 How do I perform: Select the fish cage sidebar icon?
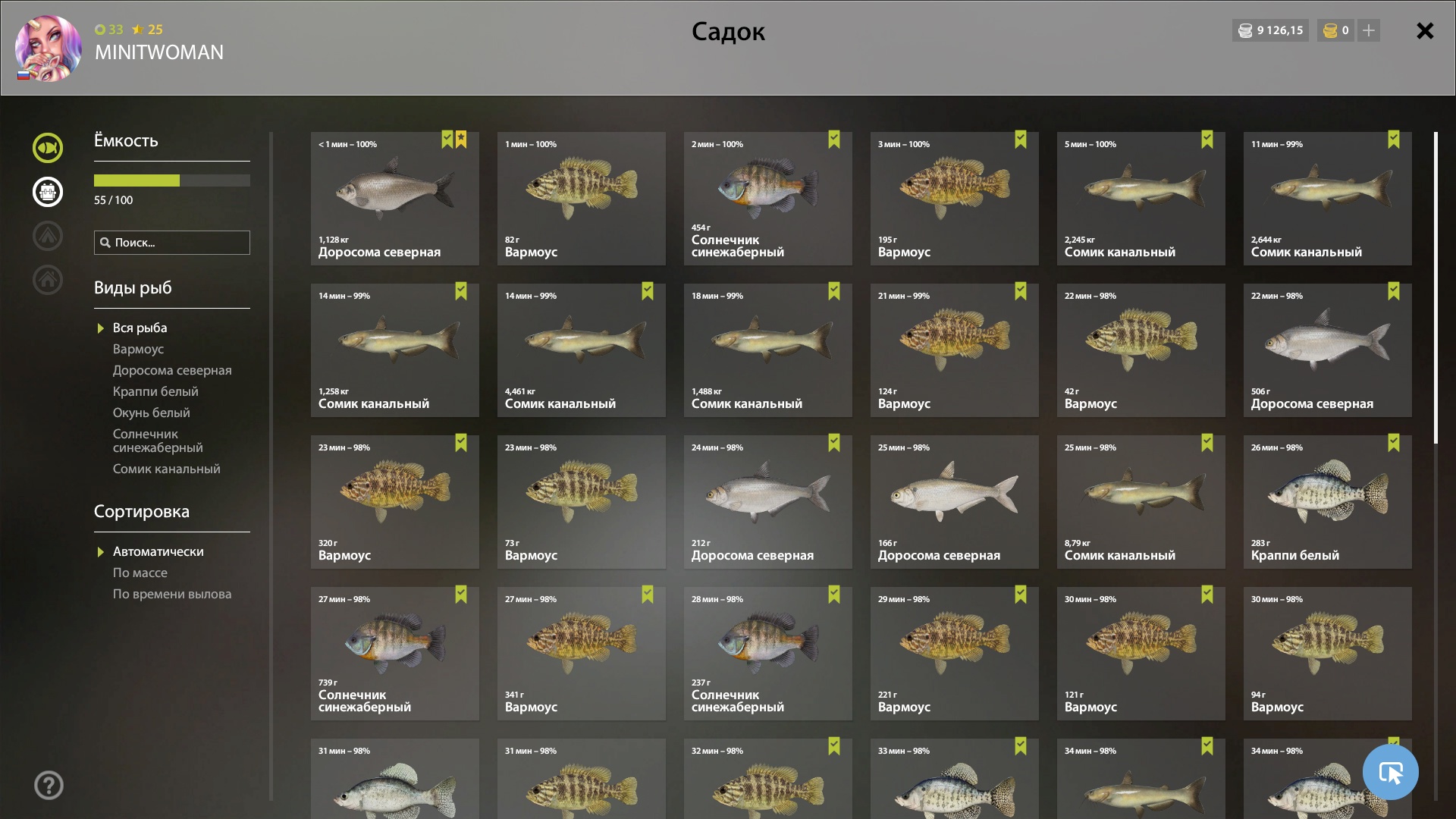[x=47, y=192]
